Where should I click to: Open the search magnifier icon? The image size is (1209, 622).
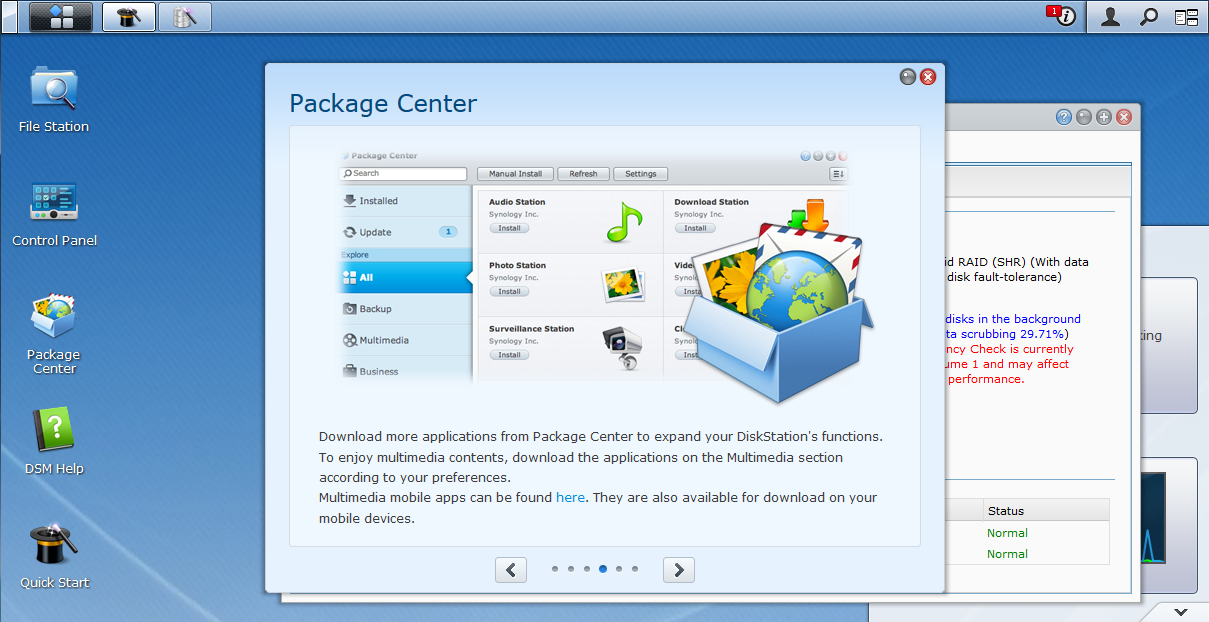click(x=1149, y=16)
